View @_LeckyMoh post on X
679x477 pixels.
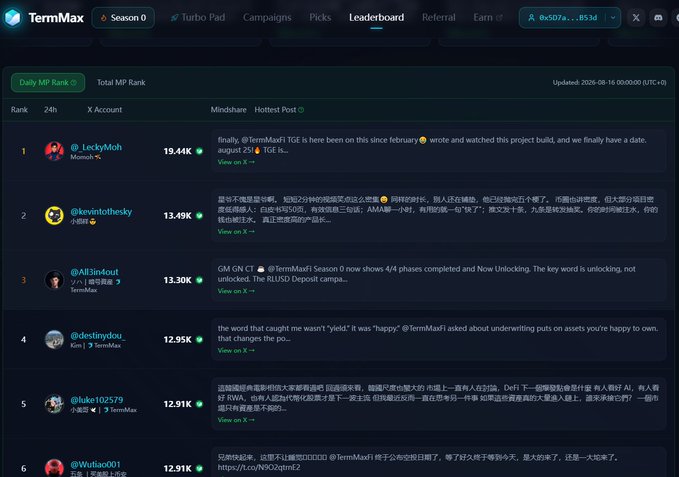(x=236, y=162)
